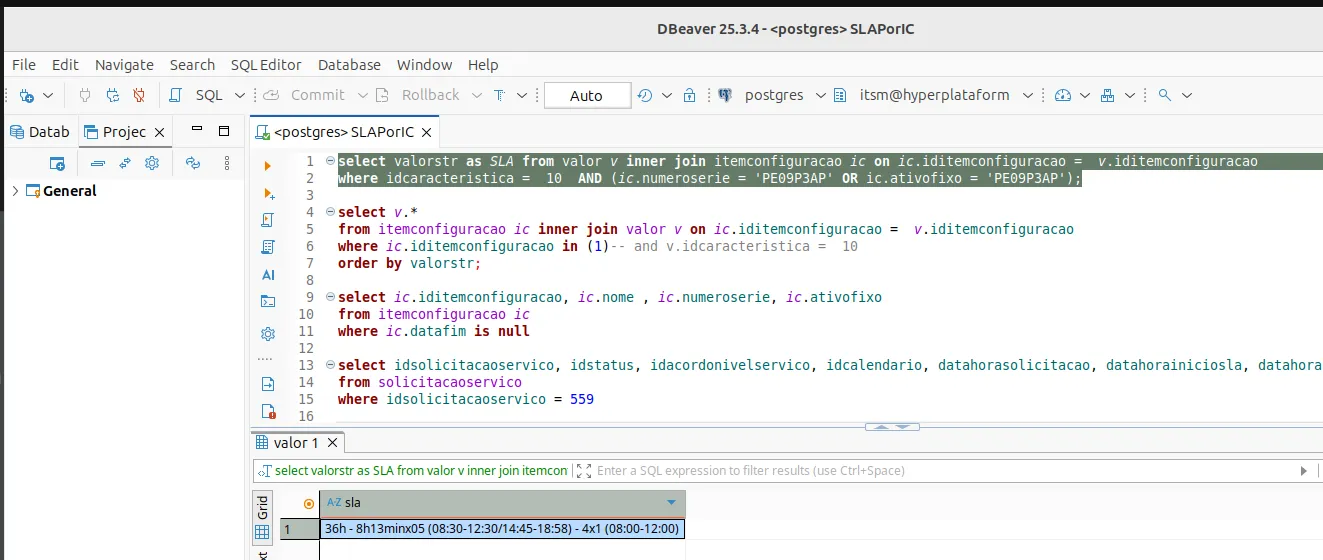This screenshot has width=1323, height=560.
Task: Click the refresh icon in Projects panel
Action: point(193,163)
